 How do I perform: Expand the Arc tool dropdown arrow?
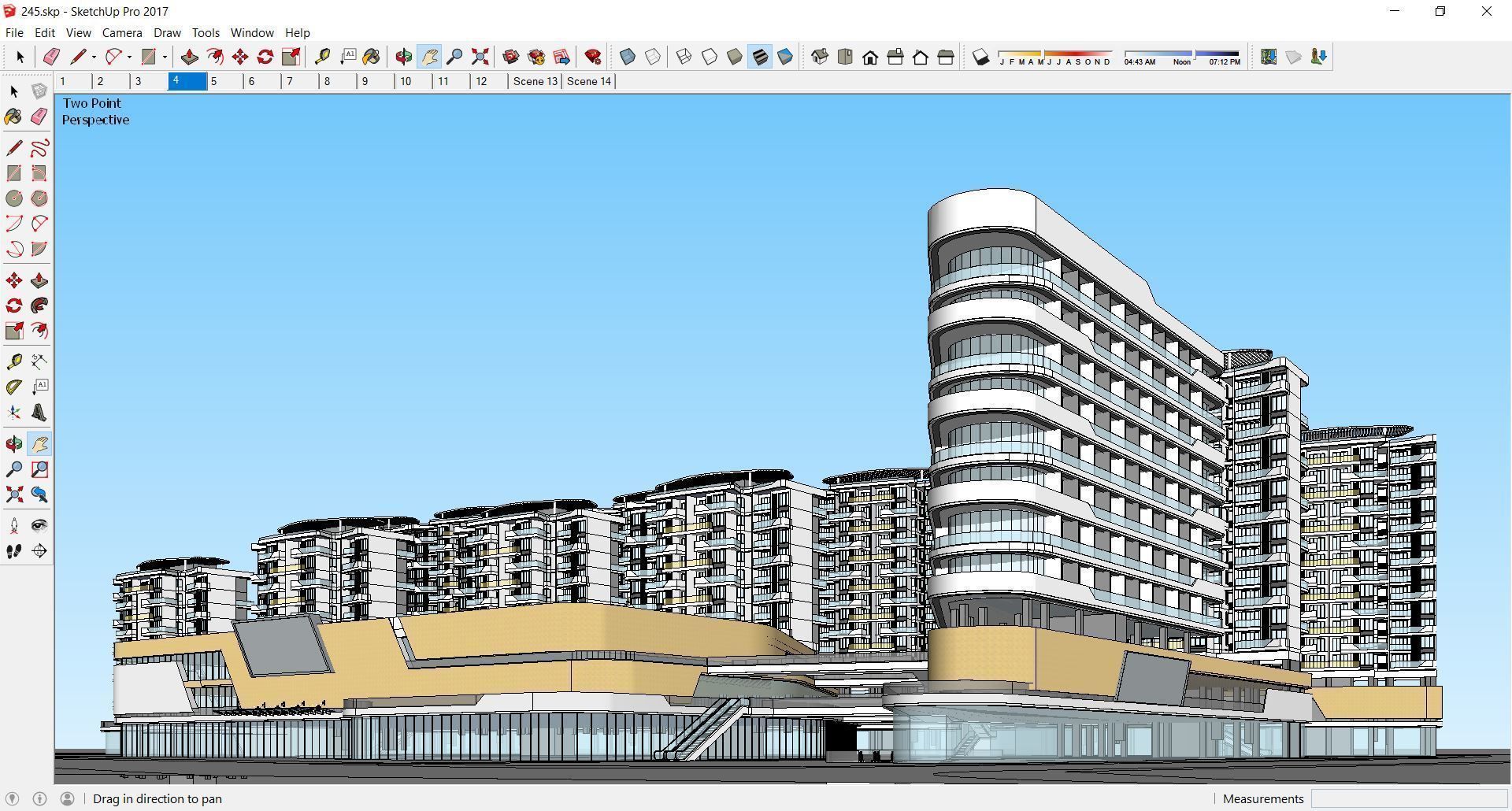coord(129,57)
